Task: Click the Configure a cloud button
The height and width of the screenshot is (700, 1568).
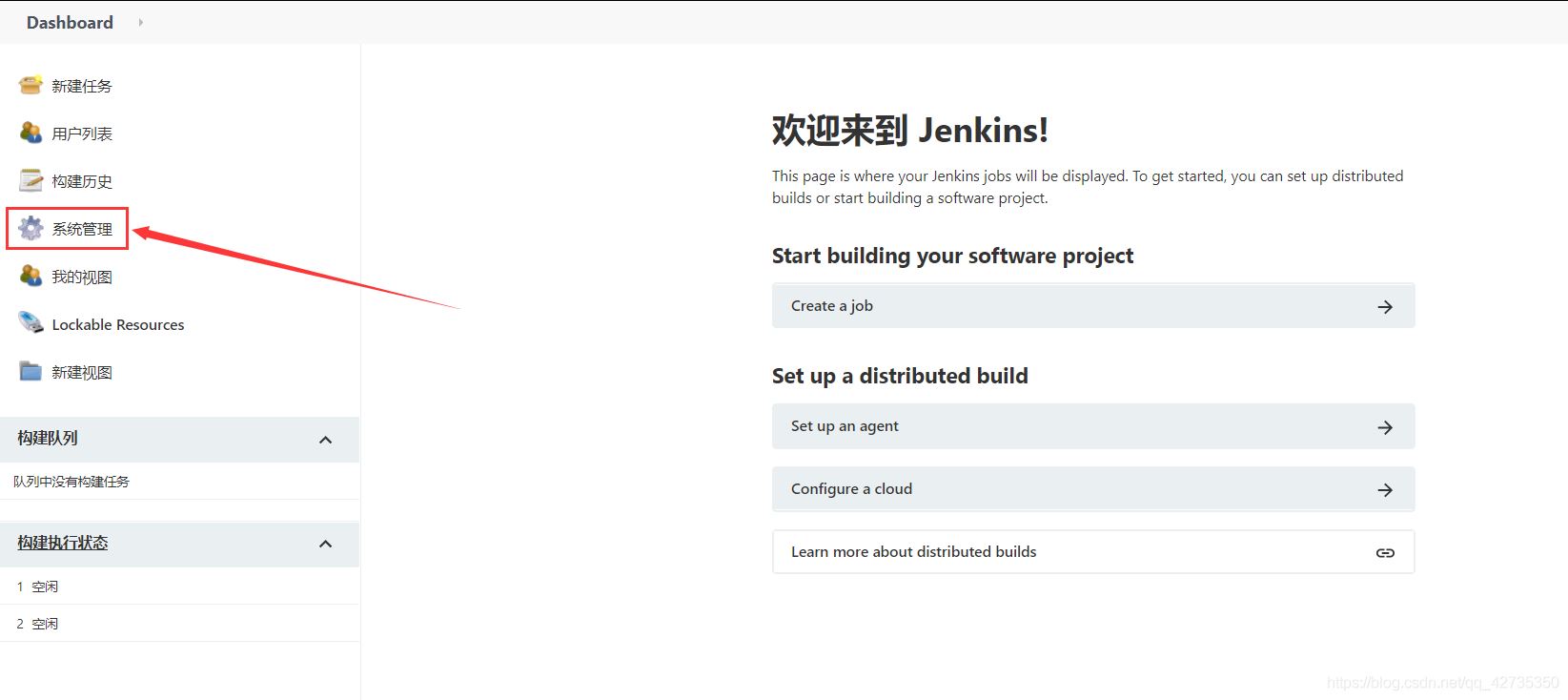Action: coord(1093,488)
